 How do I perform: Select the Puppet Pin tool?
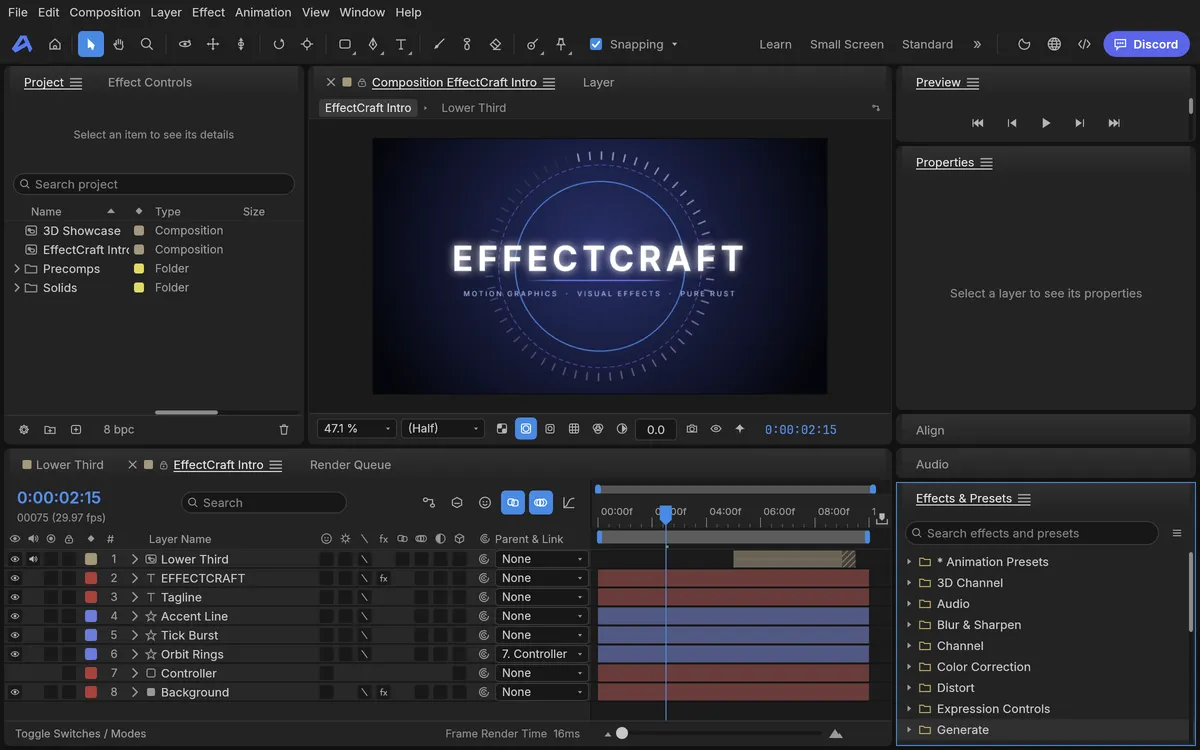coord(561,44)
